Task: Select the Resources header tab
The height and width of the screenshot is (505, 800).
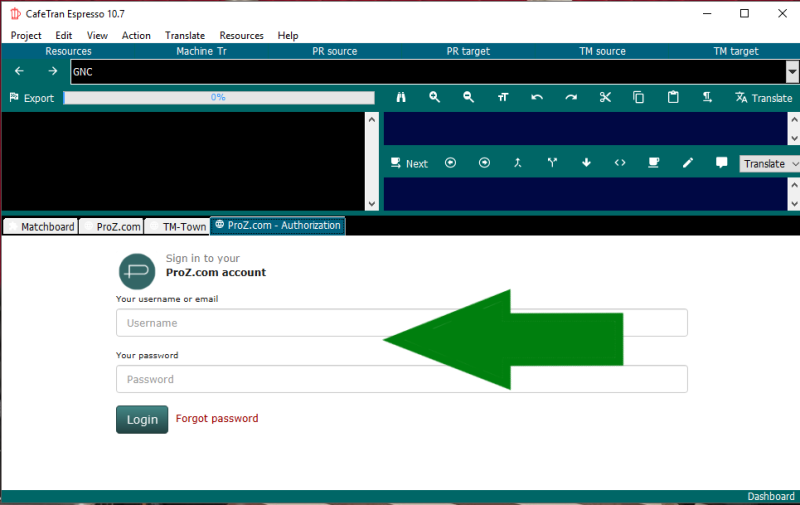Action: pos(68,51)
